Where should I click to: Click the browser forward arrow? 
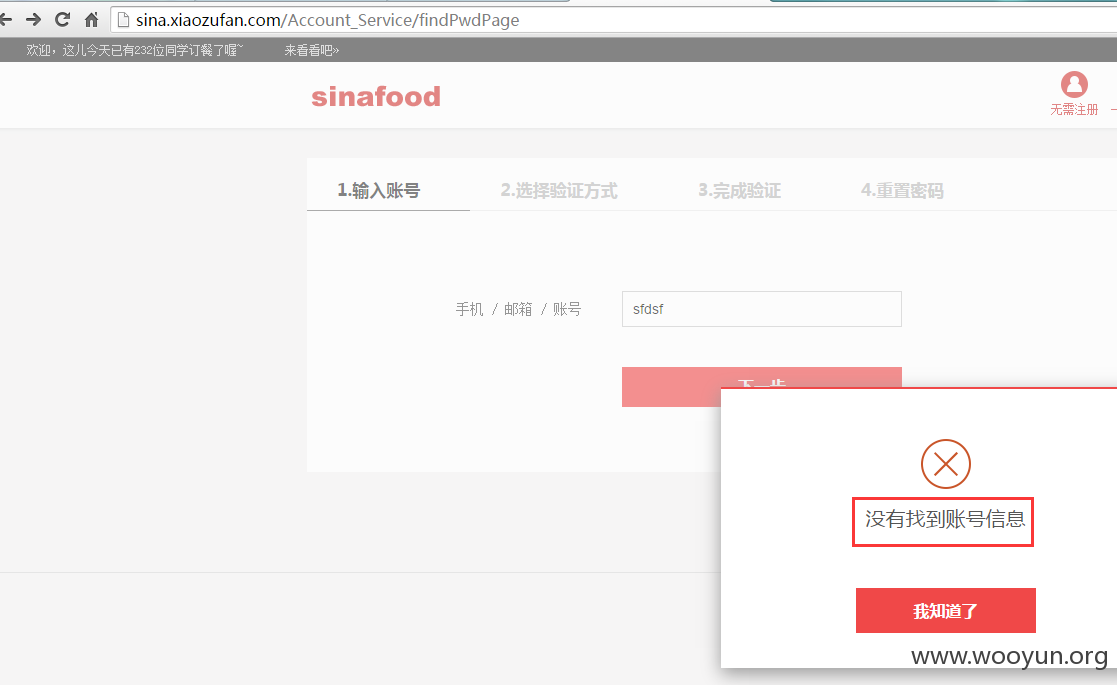[33, 19]
